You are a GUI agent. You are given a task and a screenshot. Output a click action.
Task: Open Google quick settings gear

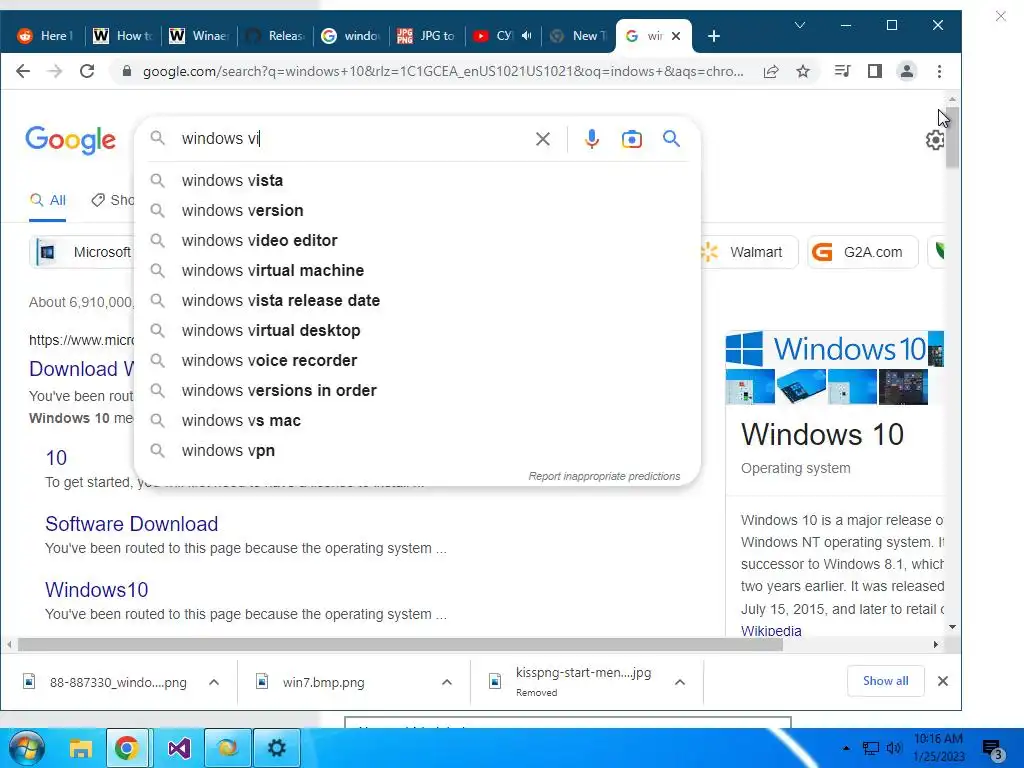(935, 140)
